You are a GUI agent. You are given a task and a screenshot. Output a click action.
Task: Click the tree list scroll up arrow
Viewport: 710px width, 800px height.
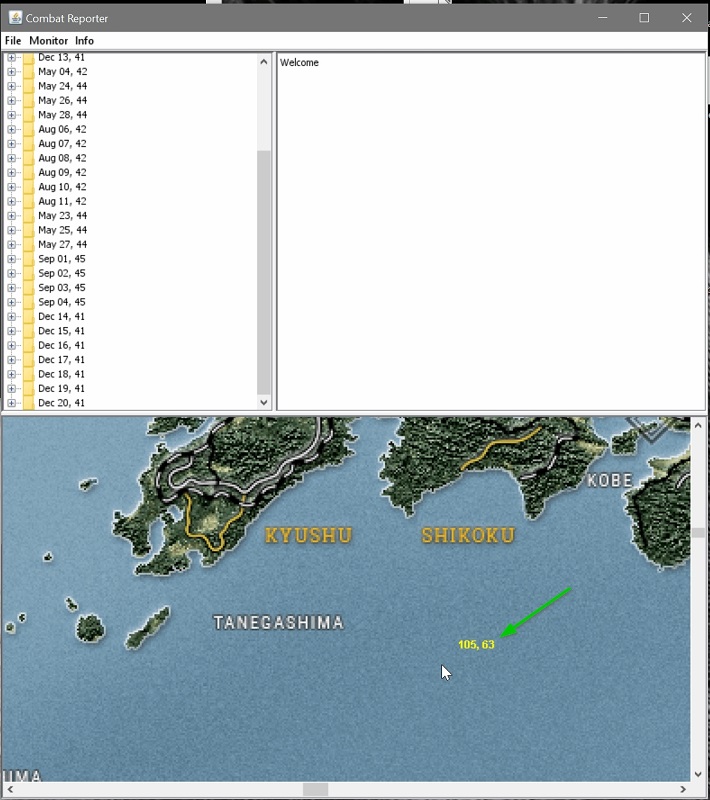[264, 62]
